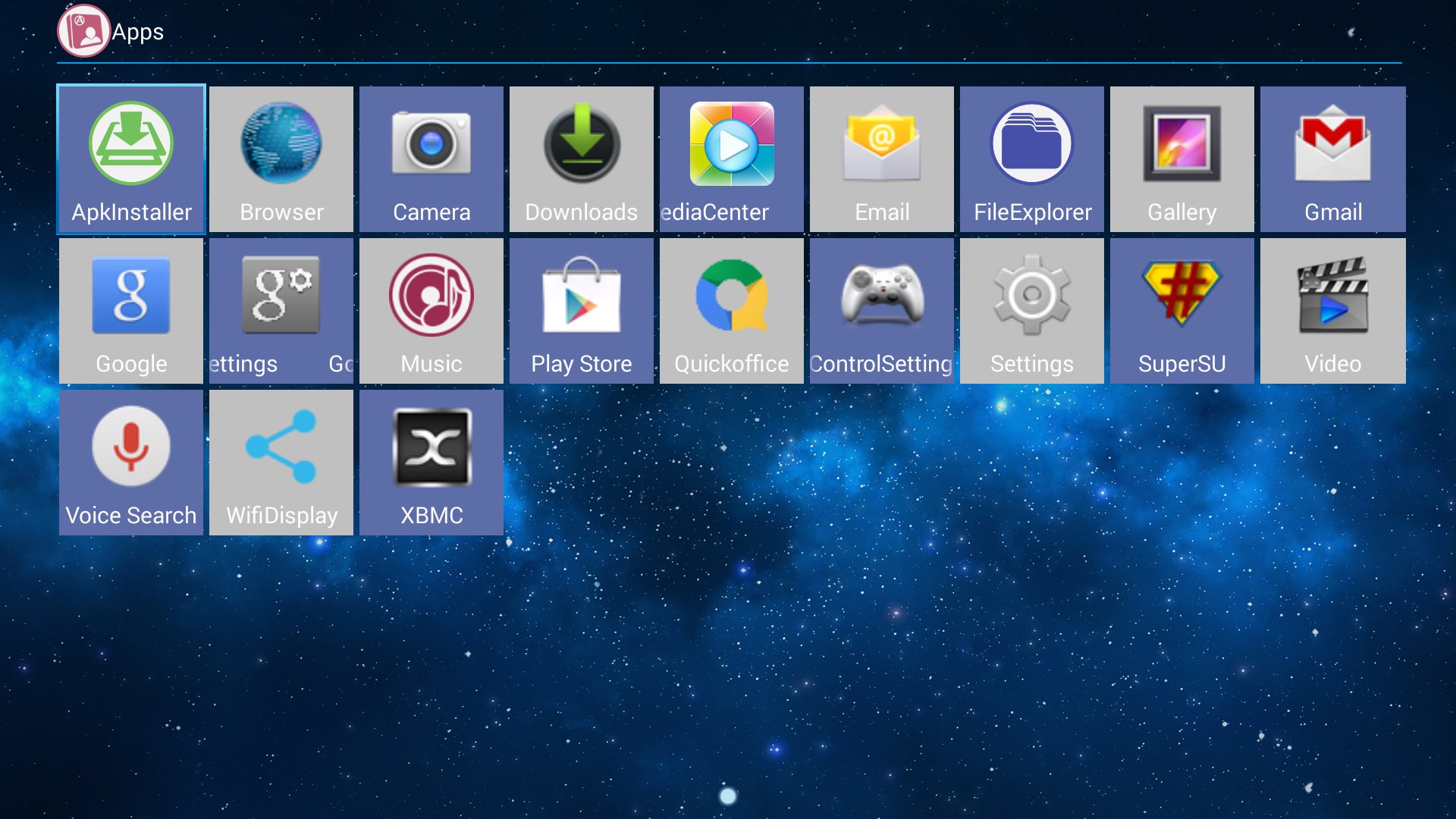The height and width of the screenshot is (819, 1456).
Task: Open the Video player app
Action: 1333,311
